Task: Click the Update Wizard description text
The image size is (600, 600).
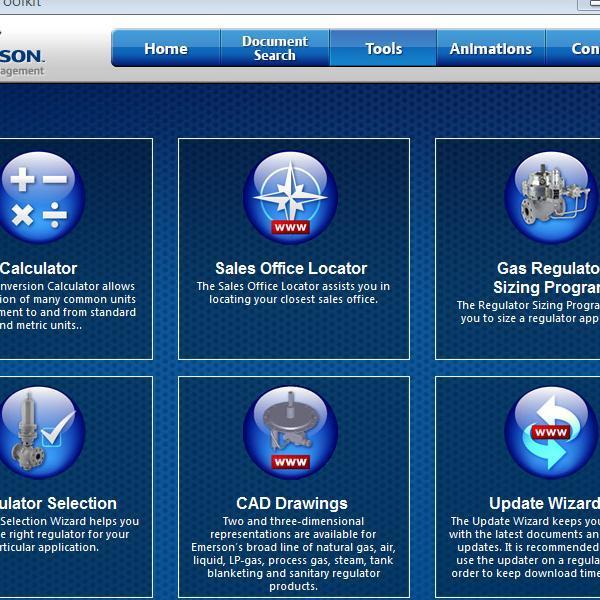Action: click(524, 547)
